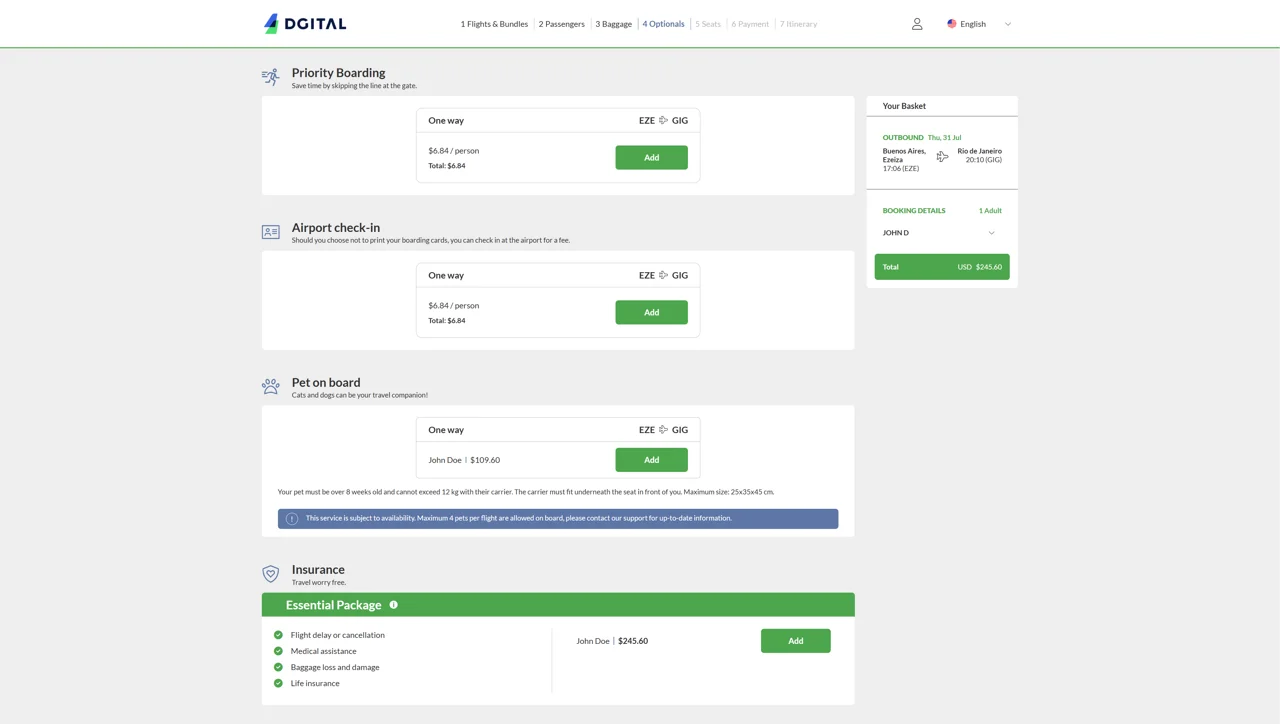Screen dimensions: 1280x724
Task: Add Pet on board for John Doe
Action: click(x=651, y=460)
